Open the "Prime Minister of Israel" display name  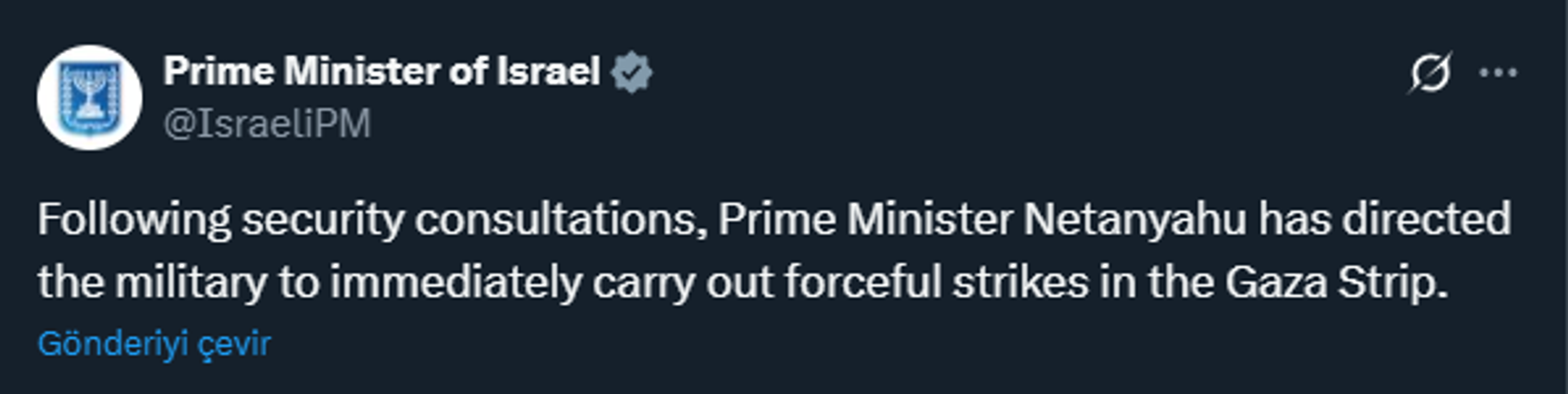click(381, 71)
